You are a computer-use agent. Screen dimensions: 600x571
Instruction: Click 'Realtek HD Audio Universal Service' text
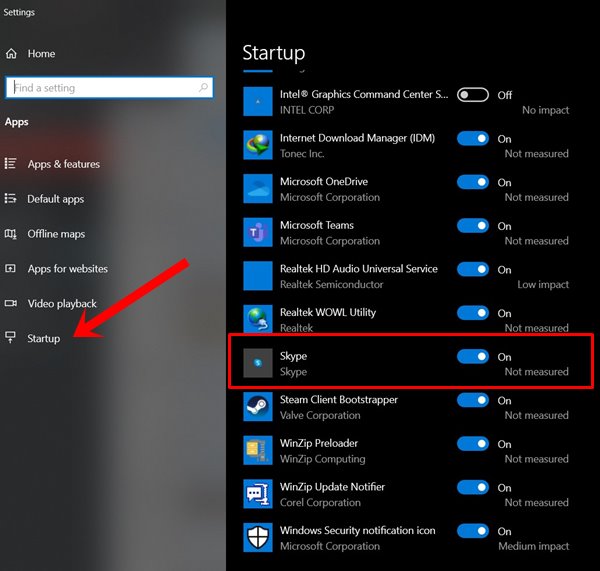(359, 269)
